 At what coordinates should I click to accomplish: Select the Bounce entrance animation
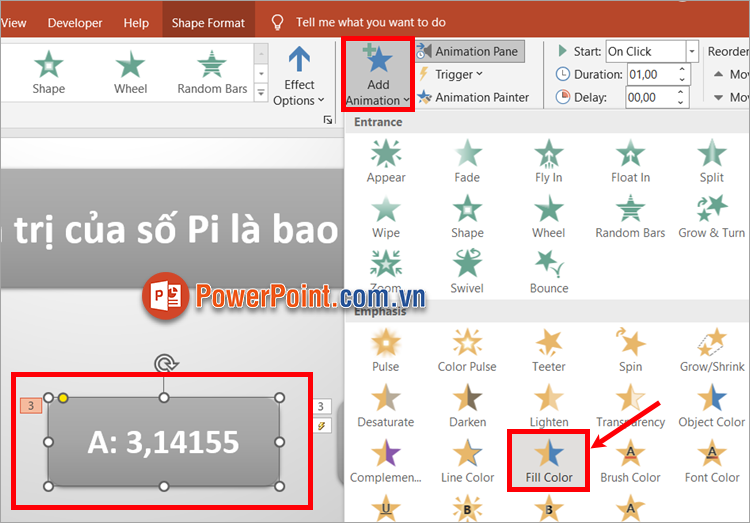(548, 270)
